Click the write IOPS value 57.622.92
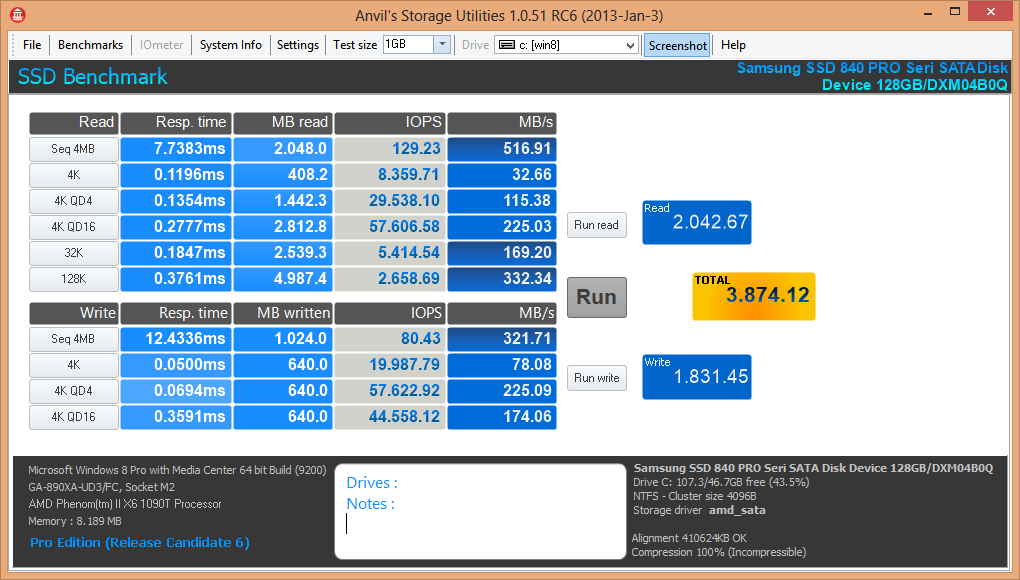Image resolution: width=1020 pixels, height=580 pixels. click(x=390, y=391)
